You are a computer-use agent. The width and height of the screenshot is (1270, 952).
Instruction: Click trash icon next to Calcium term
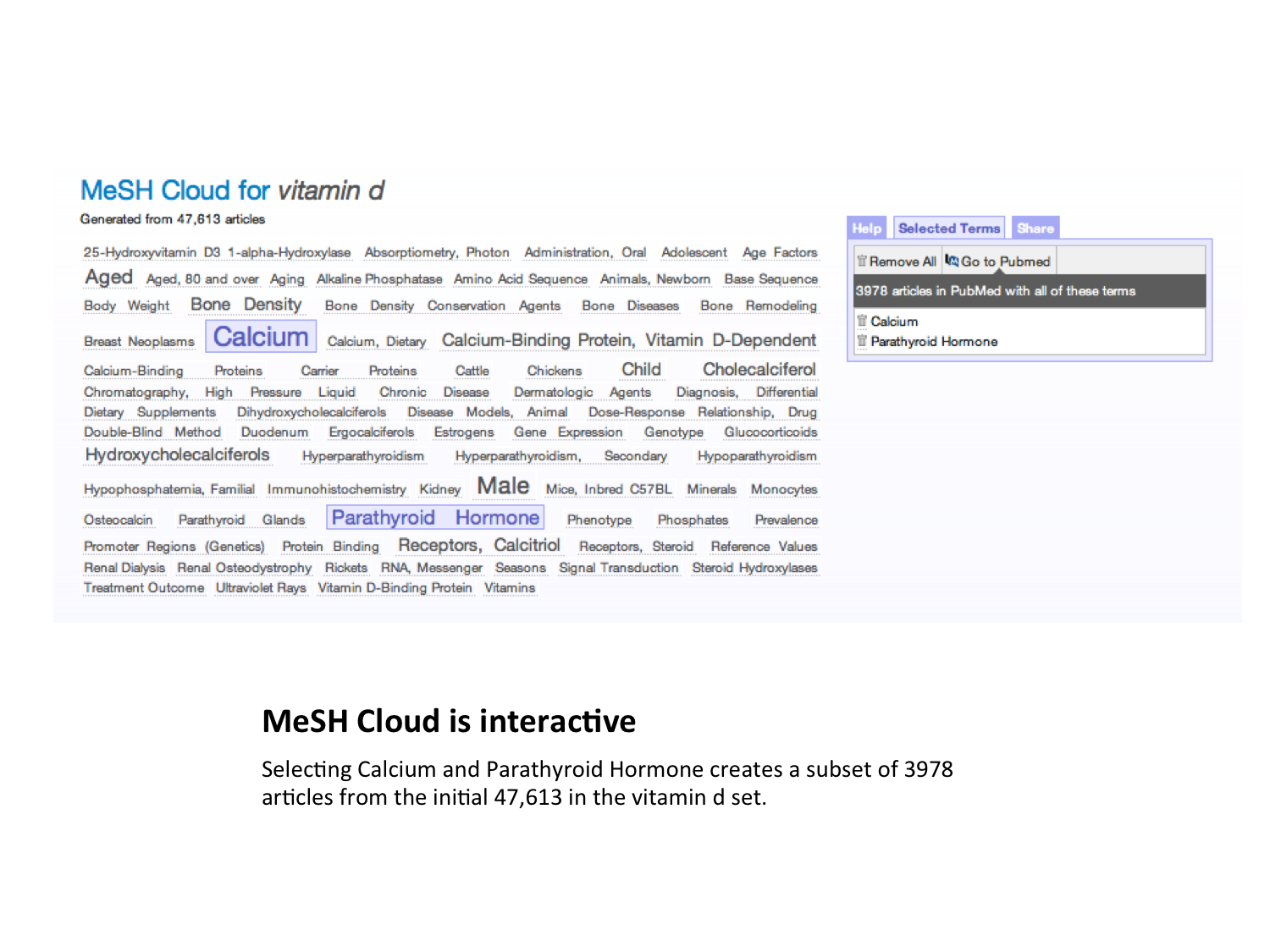(x=862, y=321)
